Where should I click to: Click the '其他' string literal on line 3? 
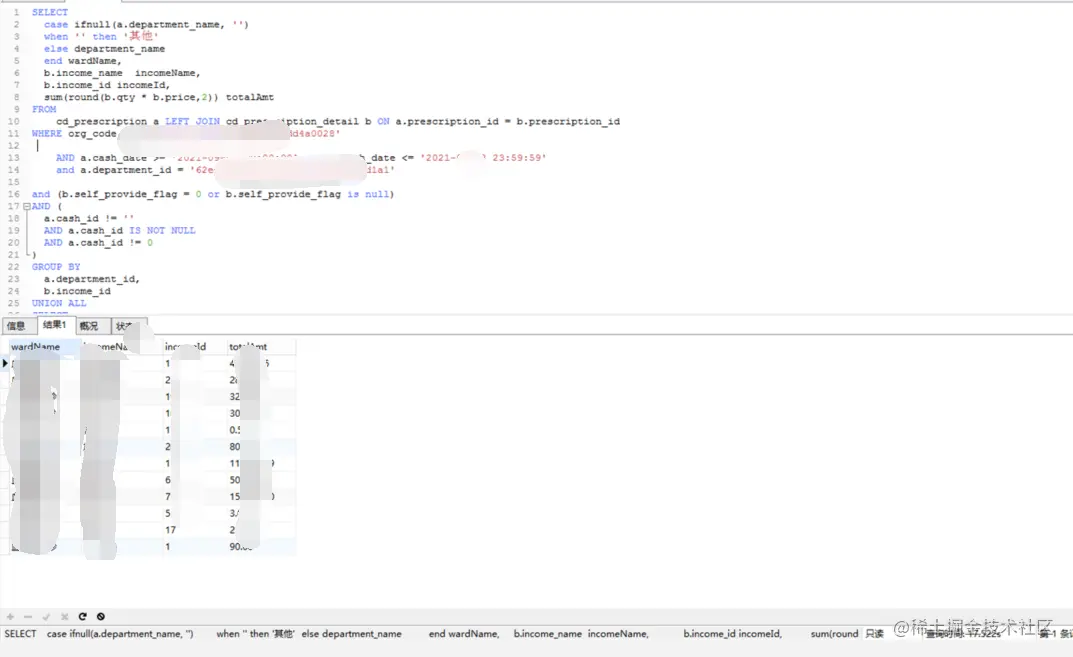point(141,36)
